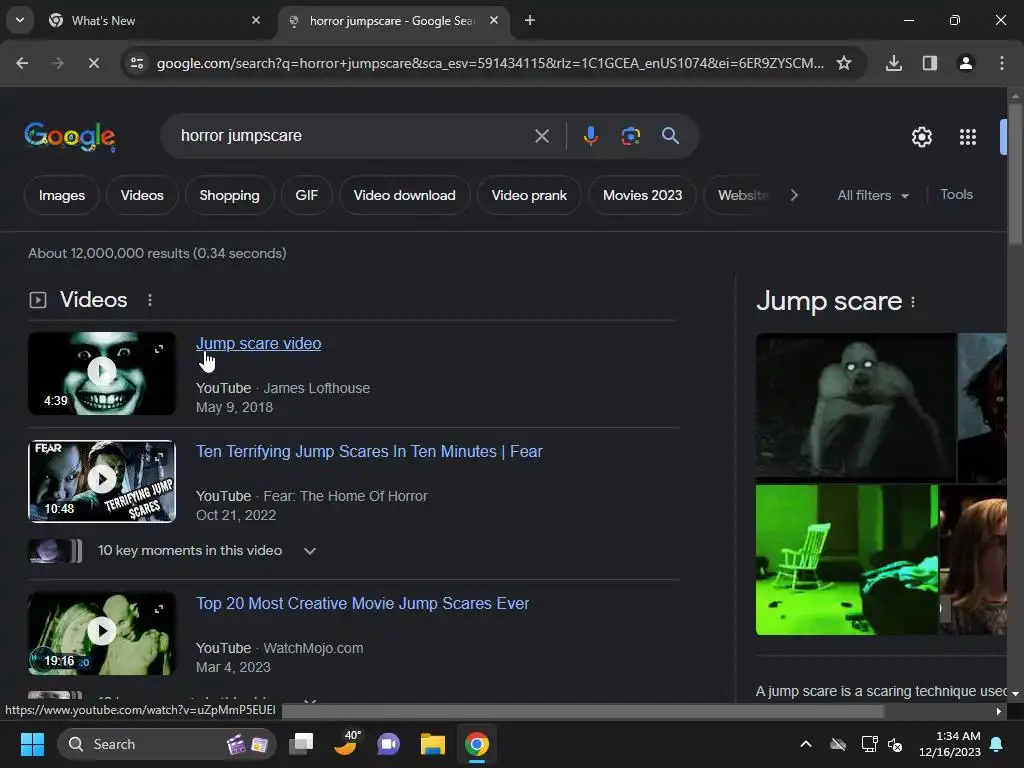Open the tab search dropdown arrow

point(20,20)
